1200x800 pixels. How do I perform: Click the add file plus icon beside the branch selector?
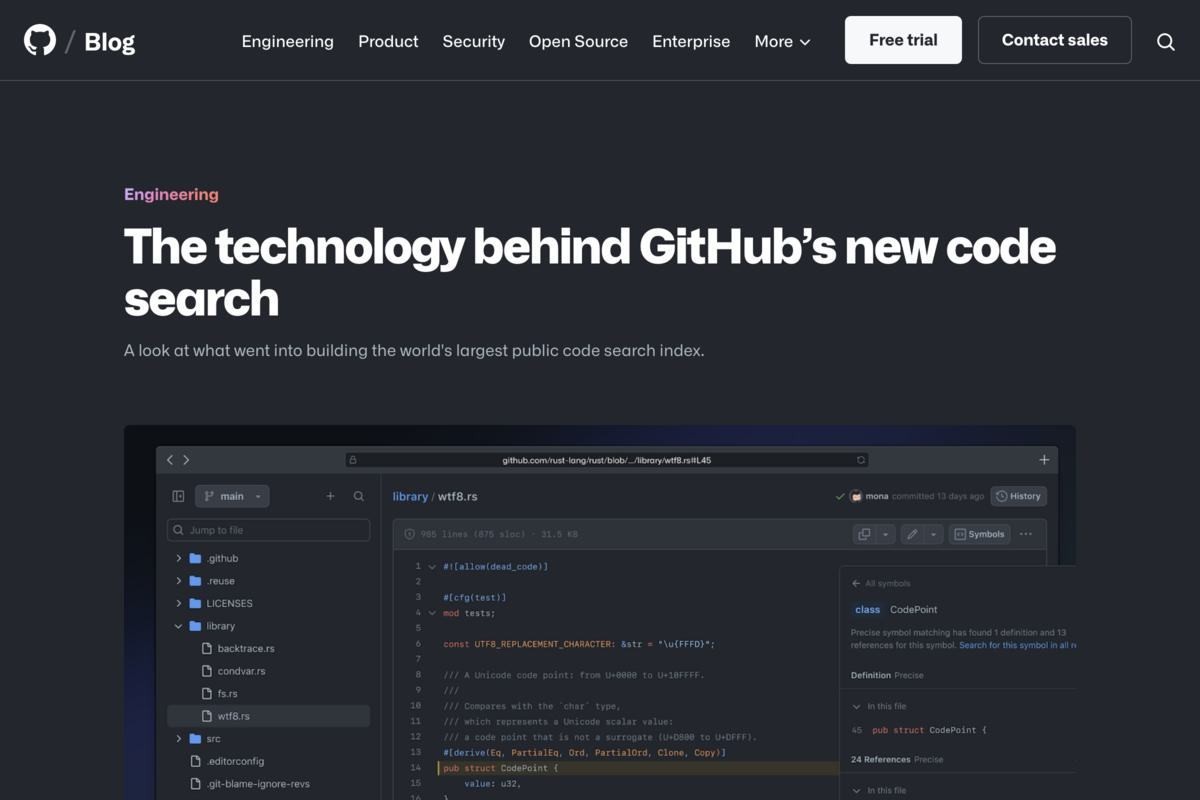(x=330, y=496)
